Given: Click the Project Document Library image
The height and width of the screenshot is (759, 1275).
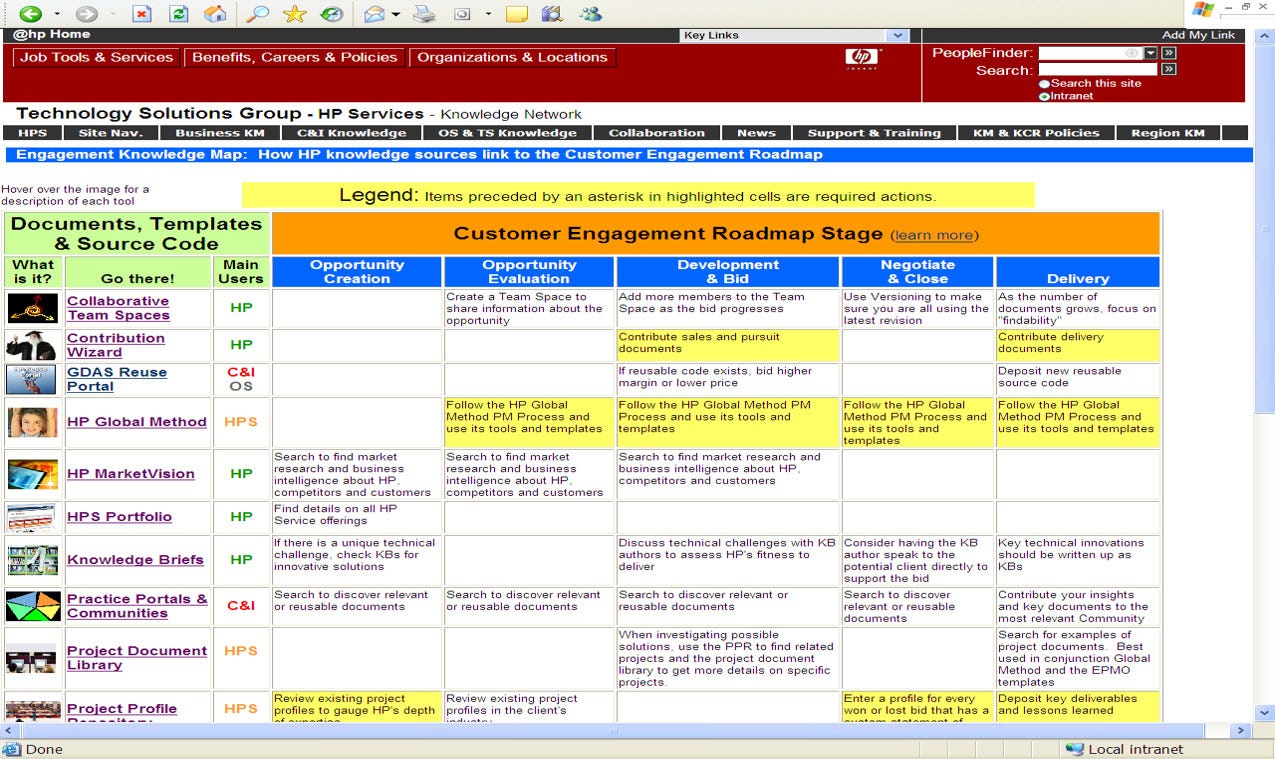Looking at the screenshot, I should pos(32,659).
